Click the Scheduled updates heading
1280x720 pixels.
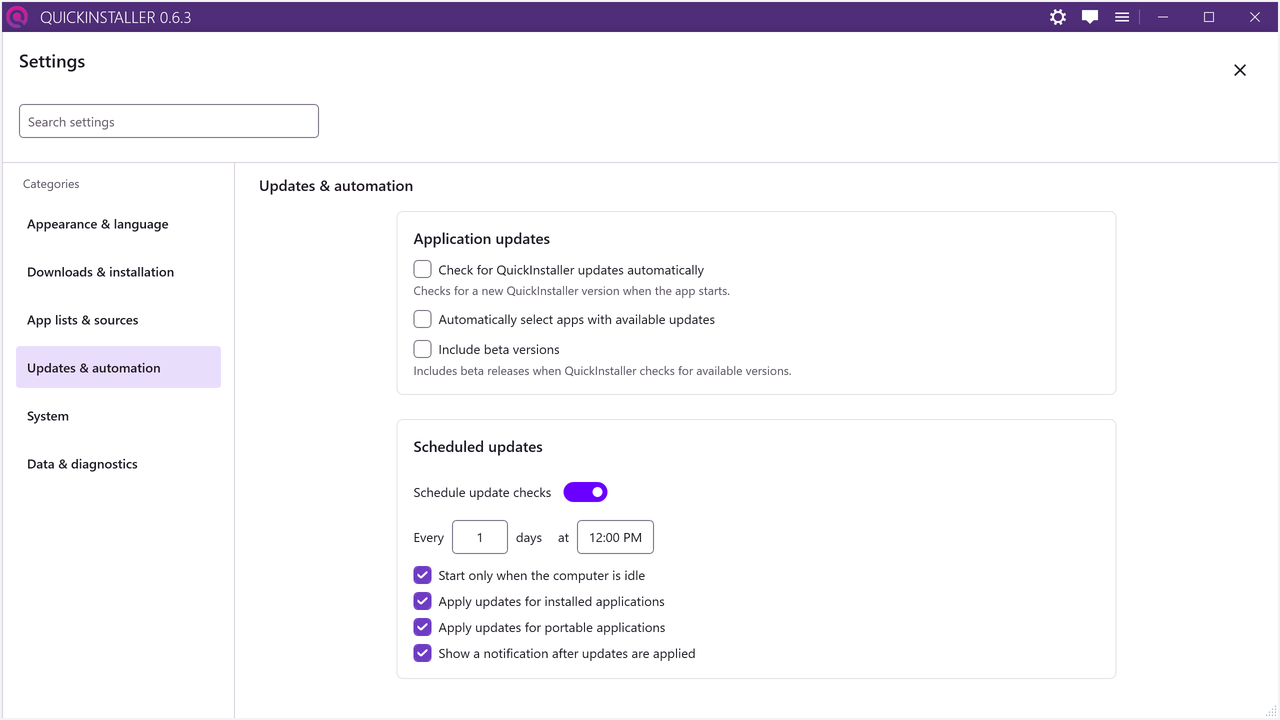pos(478,447)
